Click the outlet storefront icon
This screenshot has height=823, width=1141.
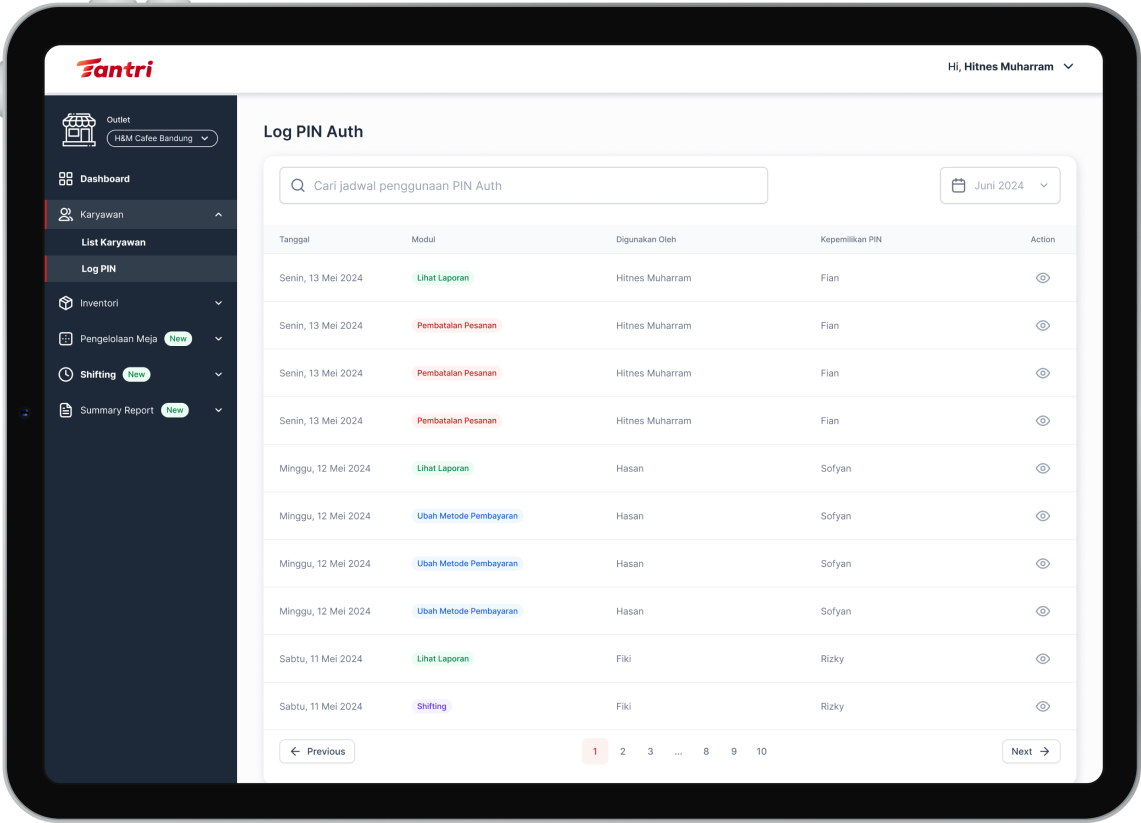79,130
